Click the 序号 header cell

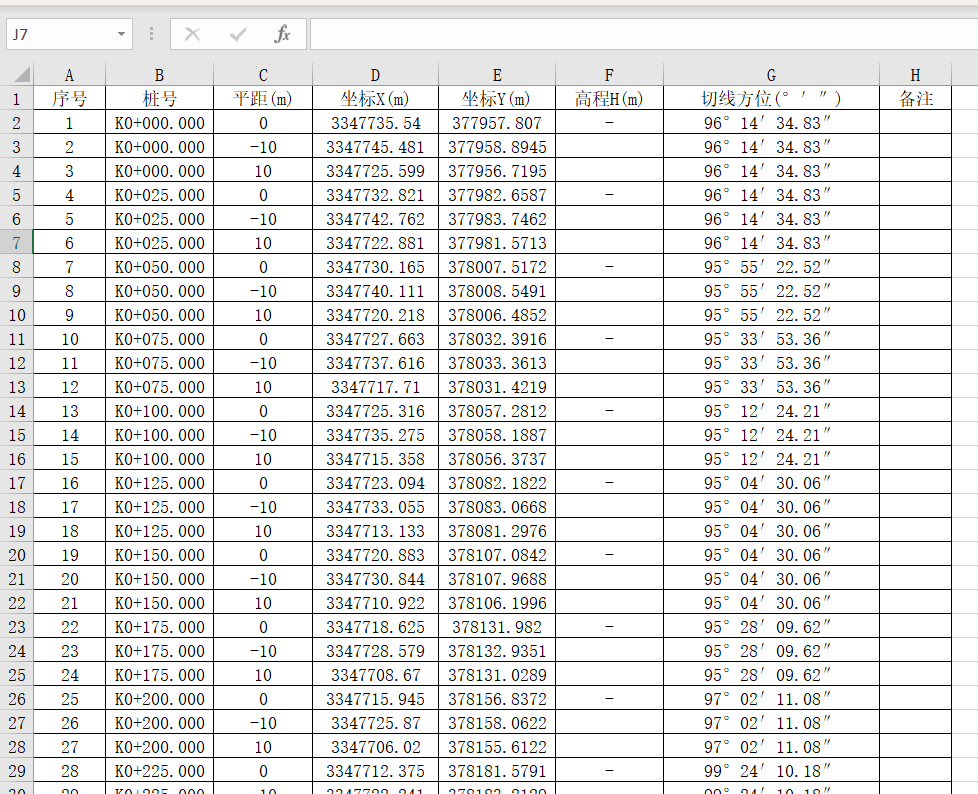click(69, 99)
